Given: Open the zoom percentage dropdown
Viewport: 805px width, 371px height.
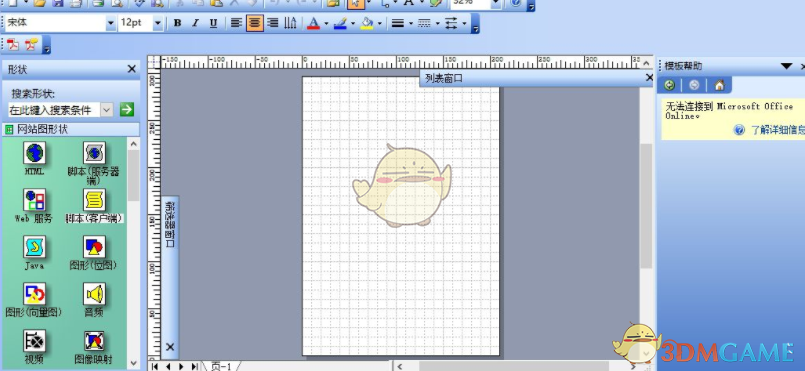Looking at the screenshot, I should coord(495,3).
